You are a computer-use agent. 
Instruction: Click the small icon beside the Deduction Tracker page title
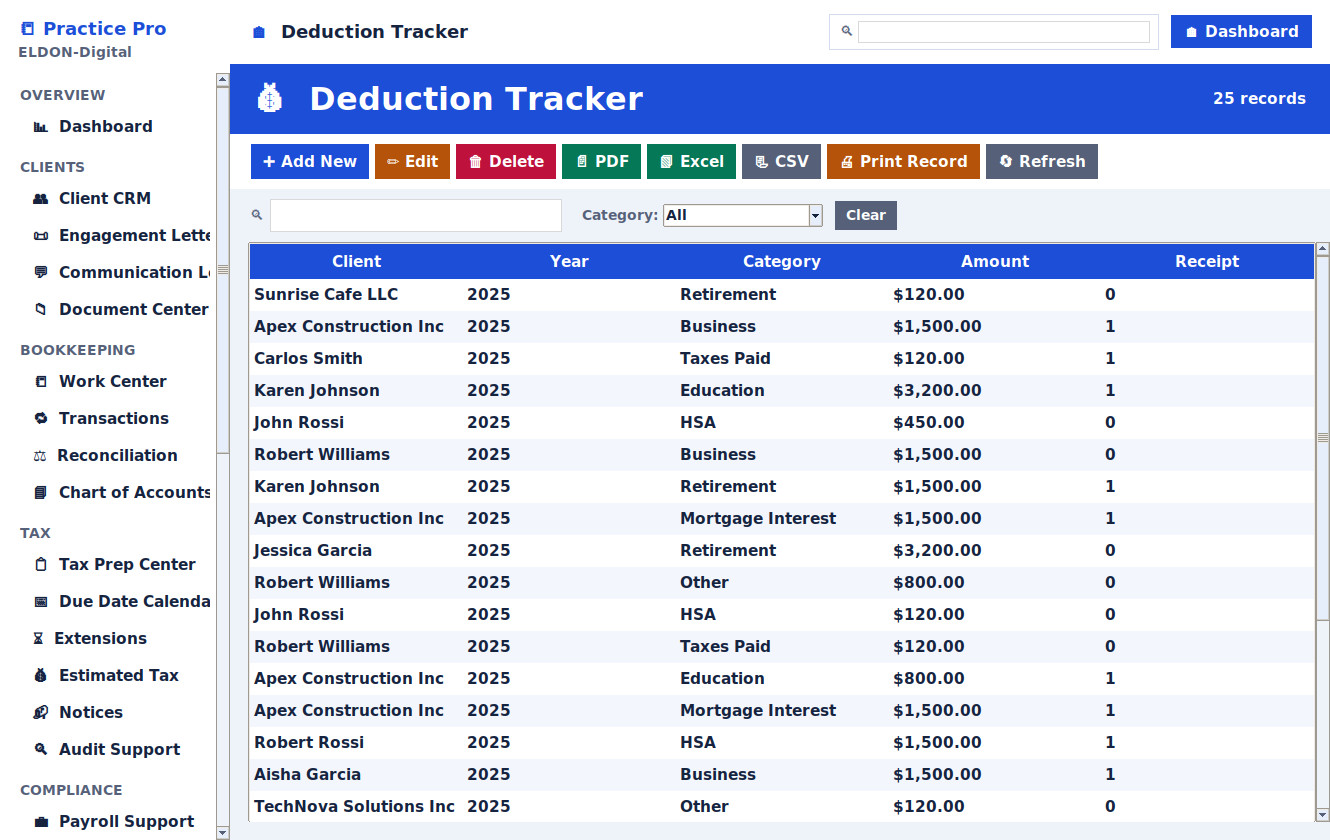pos(259,32)
